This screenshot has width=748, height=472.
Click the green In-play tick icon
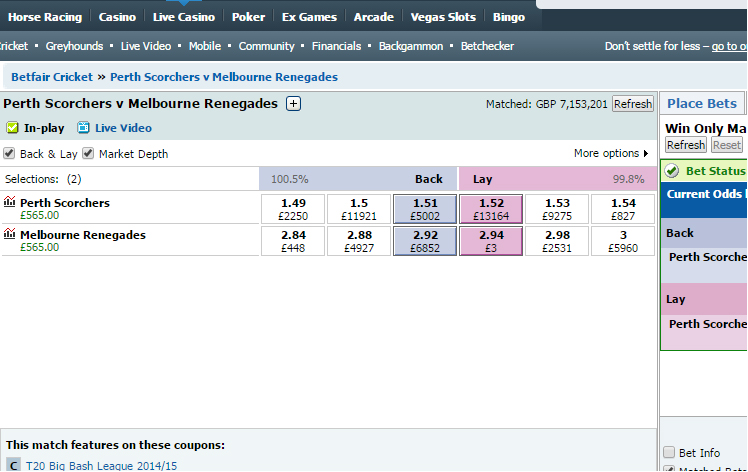point(12,128)
